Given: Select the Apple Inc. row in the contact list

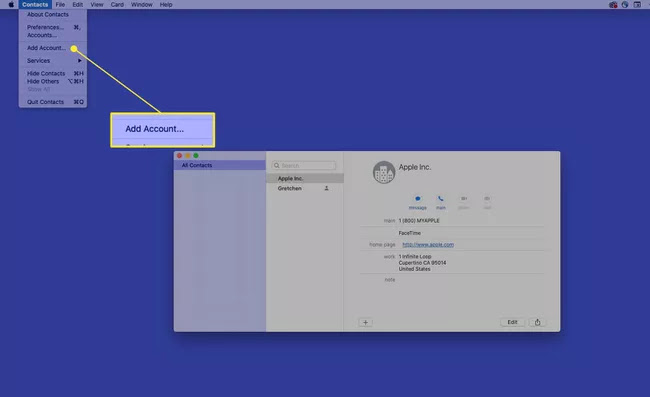Looking at the screenshot, I should click(x=305, y=178).
